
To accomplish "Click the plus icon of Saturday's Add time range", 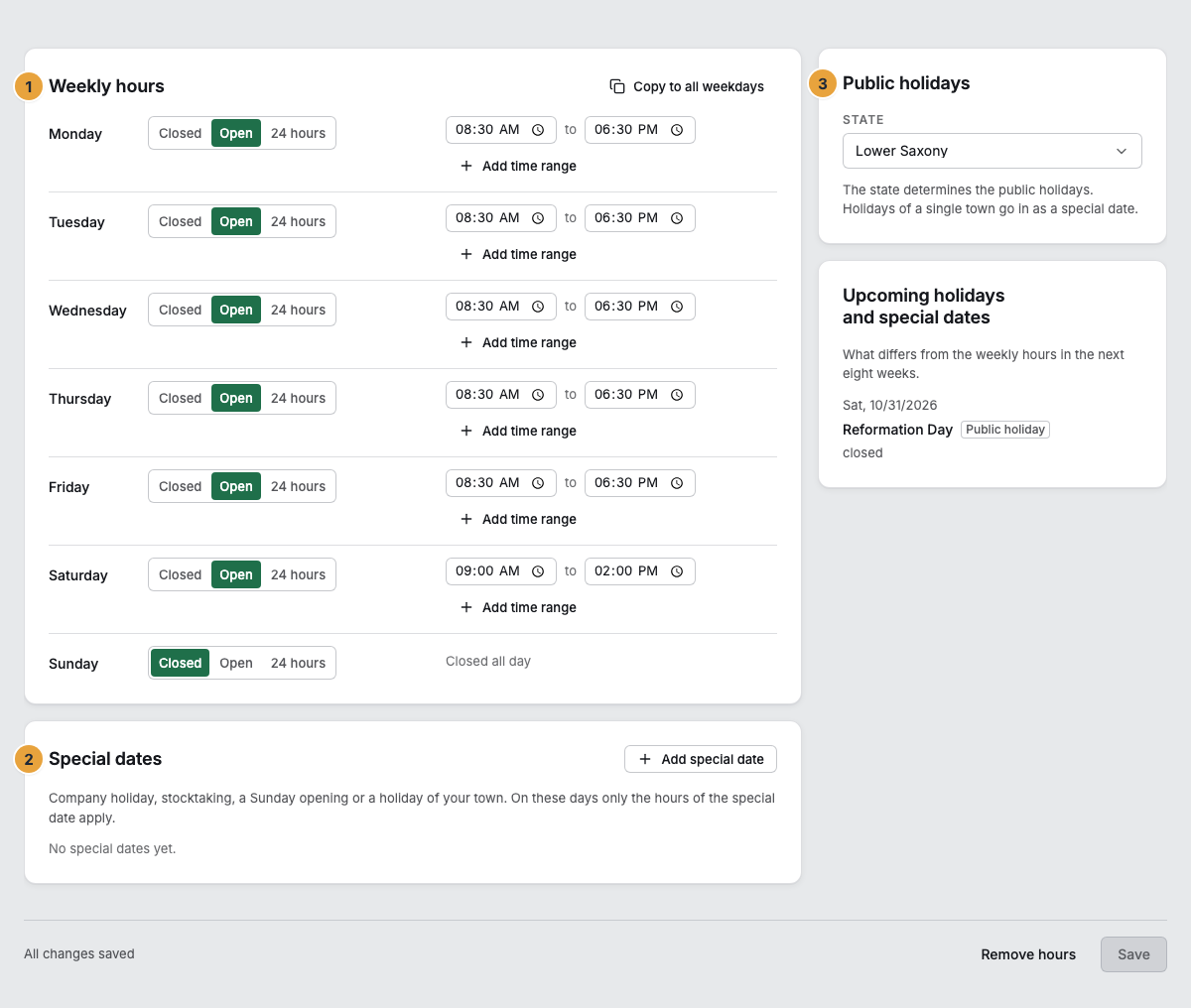I will click(x=466, y=607).
